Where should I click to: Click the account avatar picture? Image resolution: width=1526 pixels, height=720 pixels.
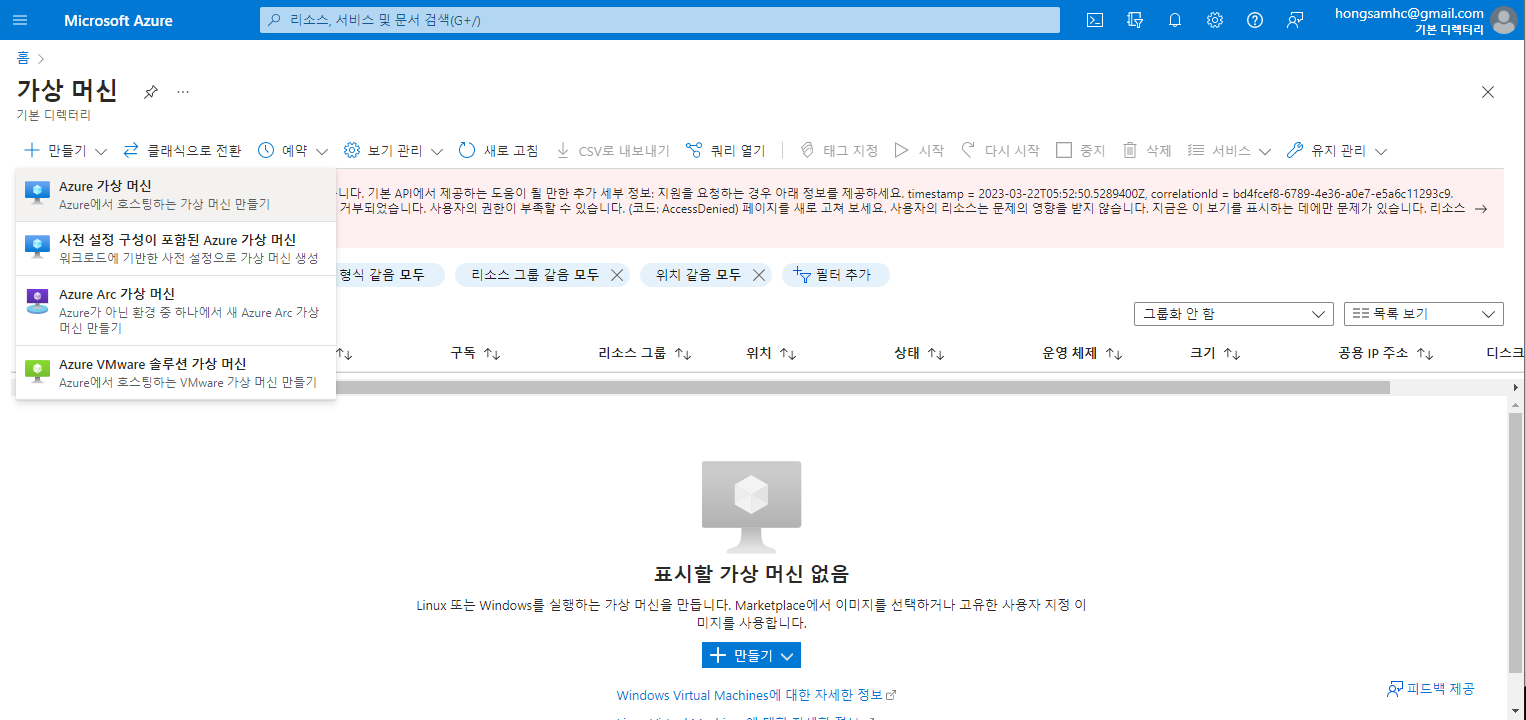[x=1503, y=20]
